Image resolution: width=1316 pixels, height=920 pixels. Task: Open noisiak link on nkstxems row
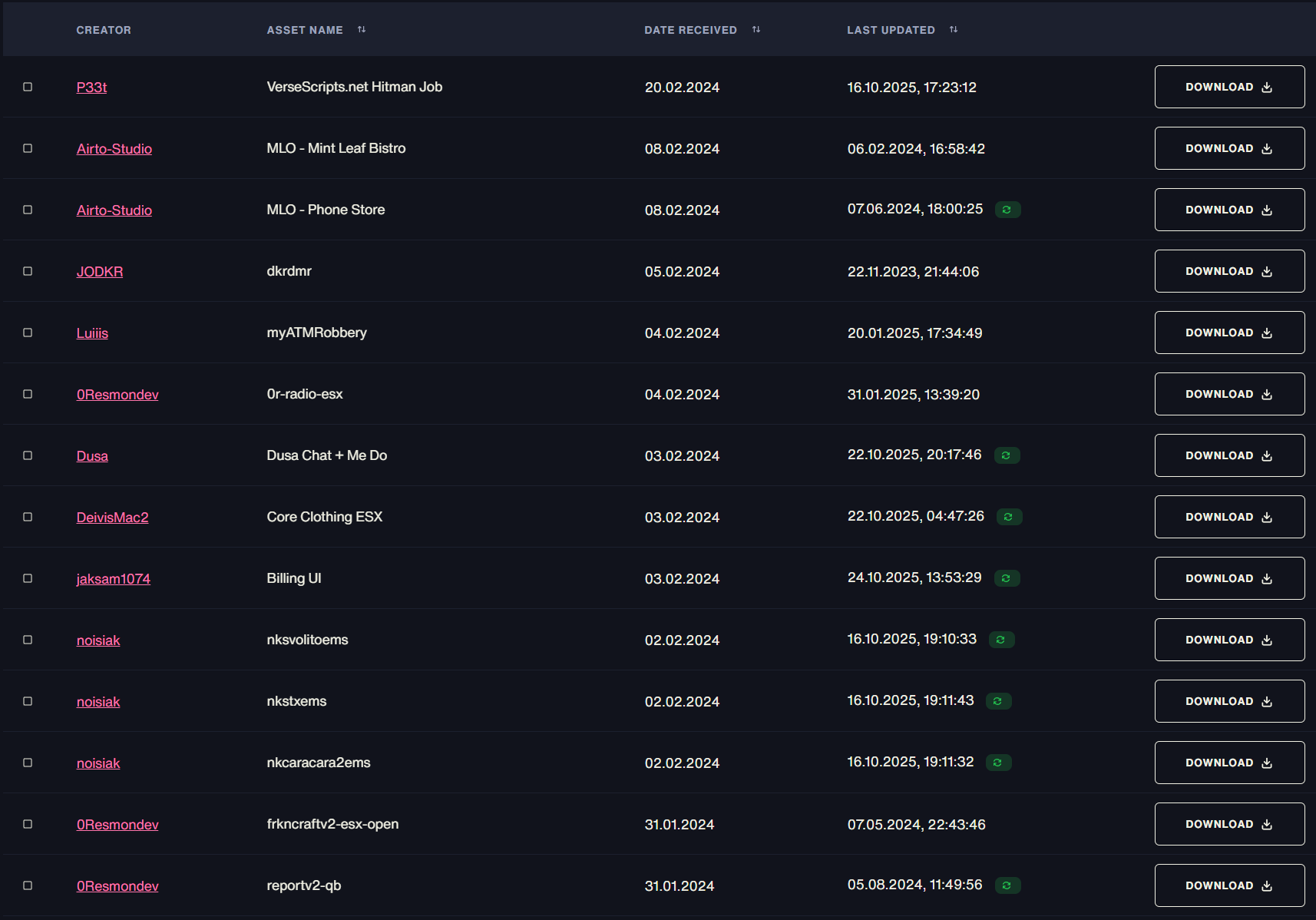pos(98,702)
